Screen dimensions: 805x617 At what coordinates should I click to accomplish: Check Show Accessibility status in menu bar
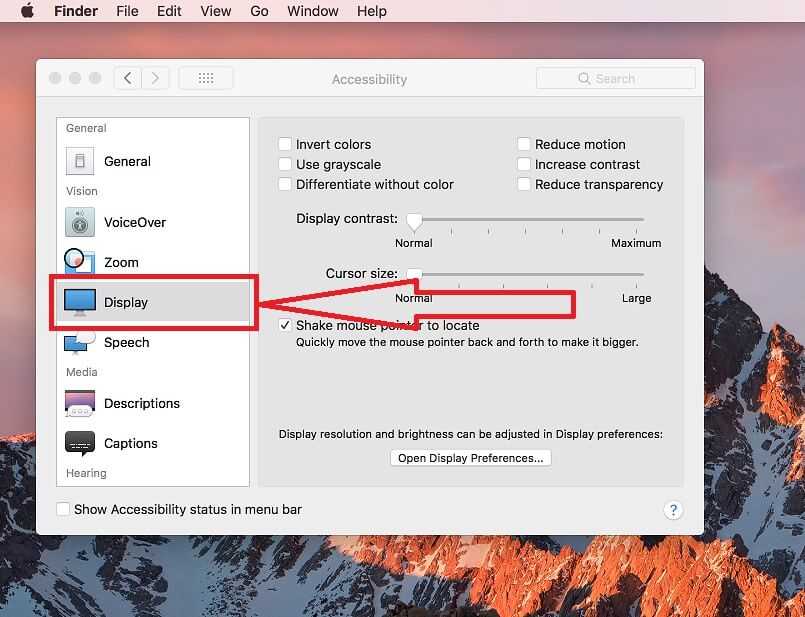point(63,509)
